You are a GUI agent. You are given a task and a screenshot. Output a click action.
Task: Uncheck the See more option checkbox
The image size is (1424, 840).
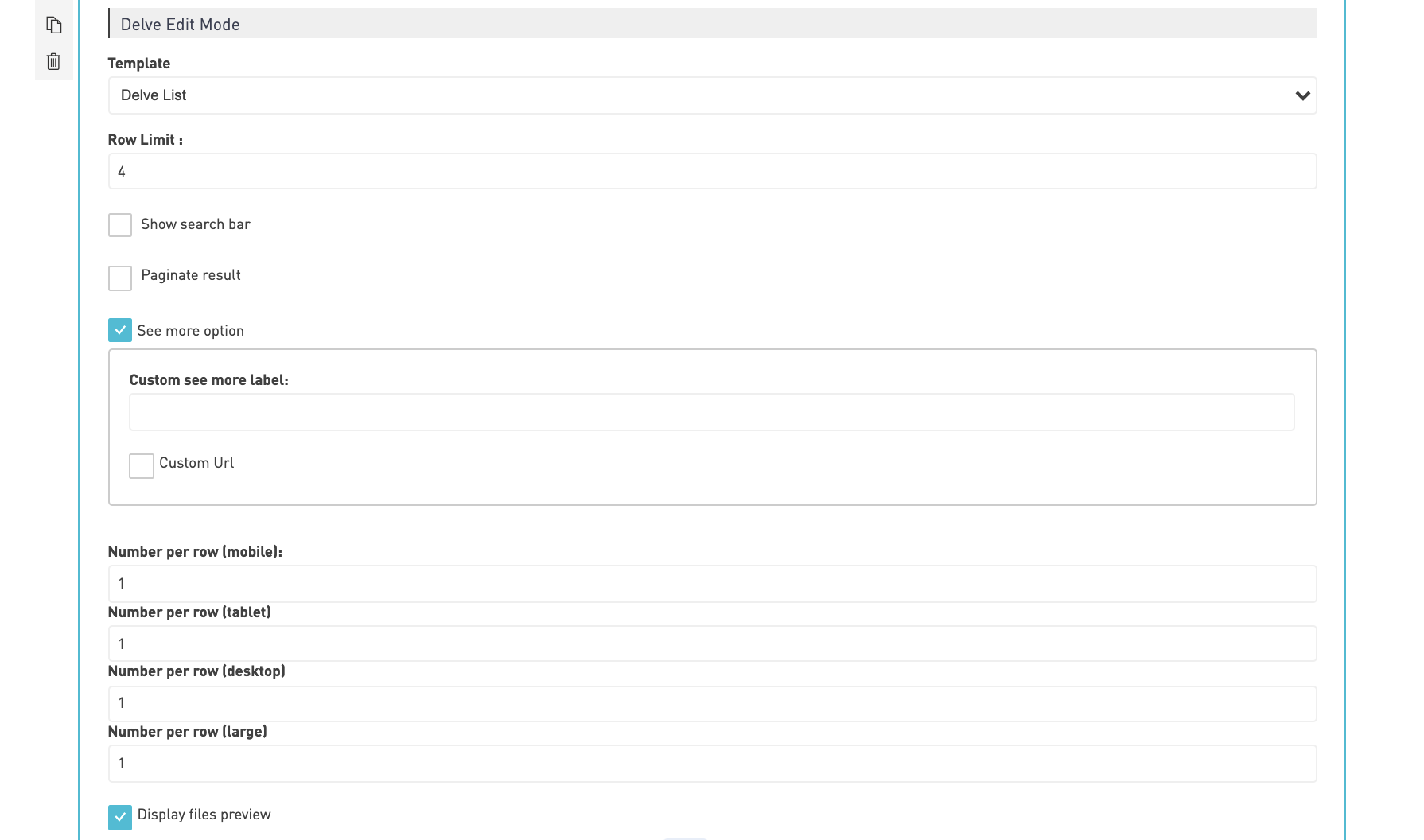[x=120, y=330]
